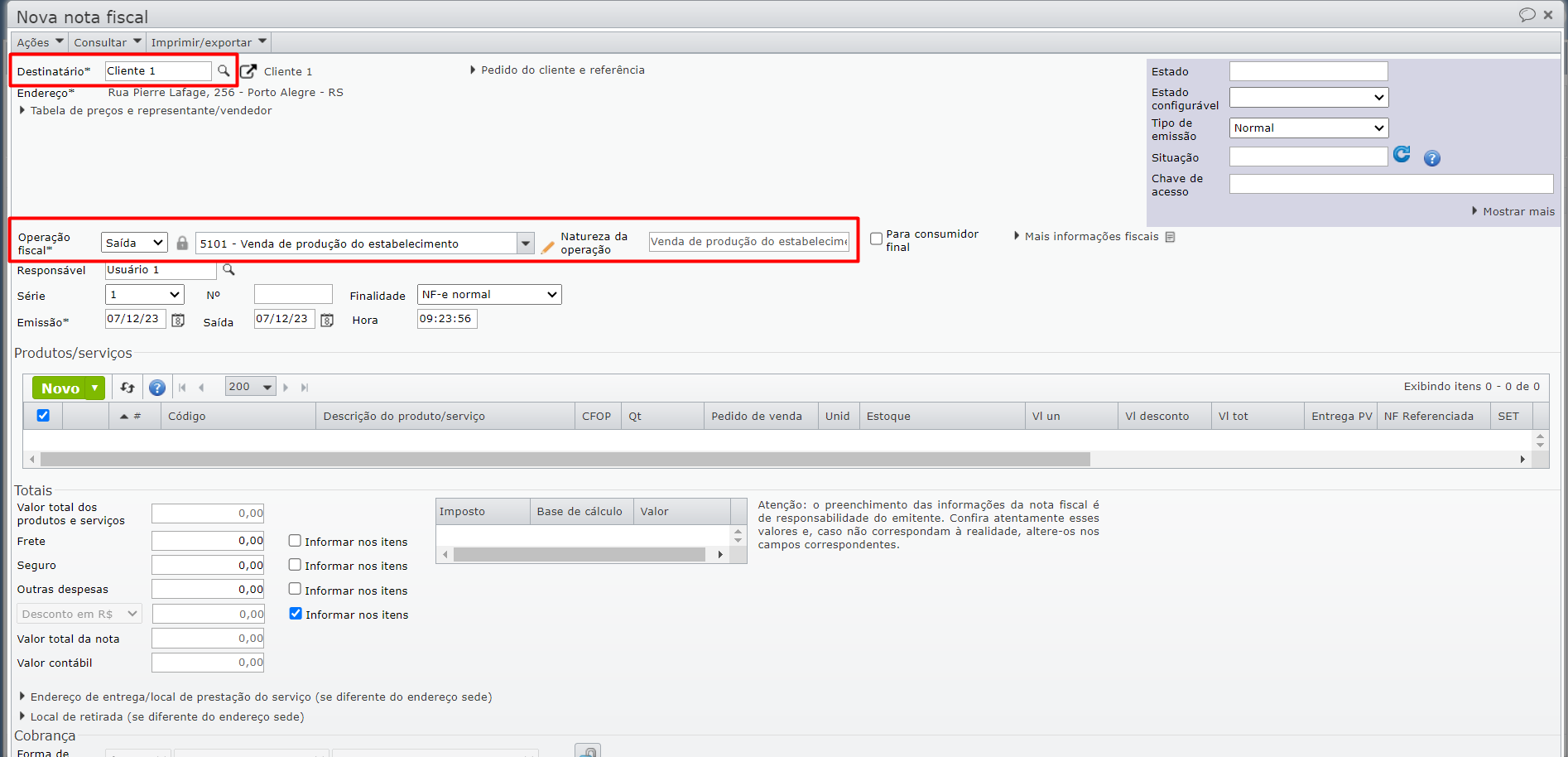This screenshot has width=1568, height=757.
Task: Expand Endereço de entrega/local de prestação section
Action: click(256, 697)
